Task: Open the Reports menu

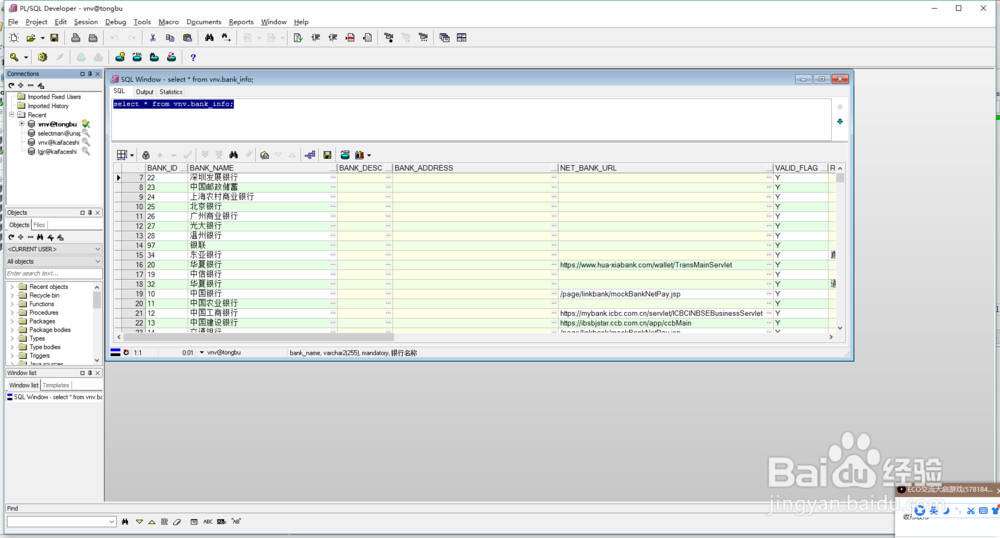Action: click(x=241, y=22)
